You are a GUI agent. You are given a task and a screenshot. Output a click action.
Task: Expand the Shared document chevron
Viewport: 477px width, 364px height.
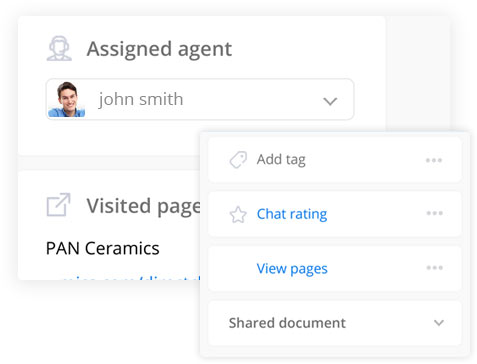(x=439, y=323)
